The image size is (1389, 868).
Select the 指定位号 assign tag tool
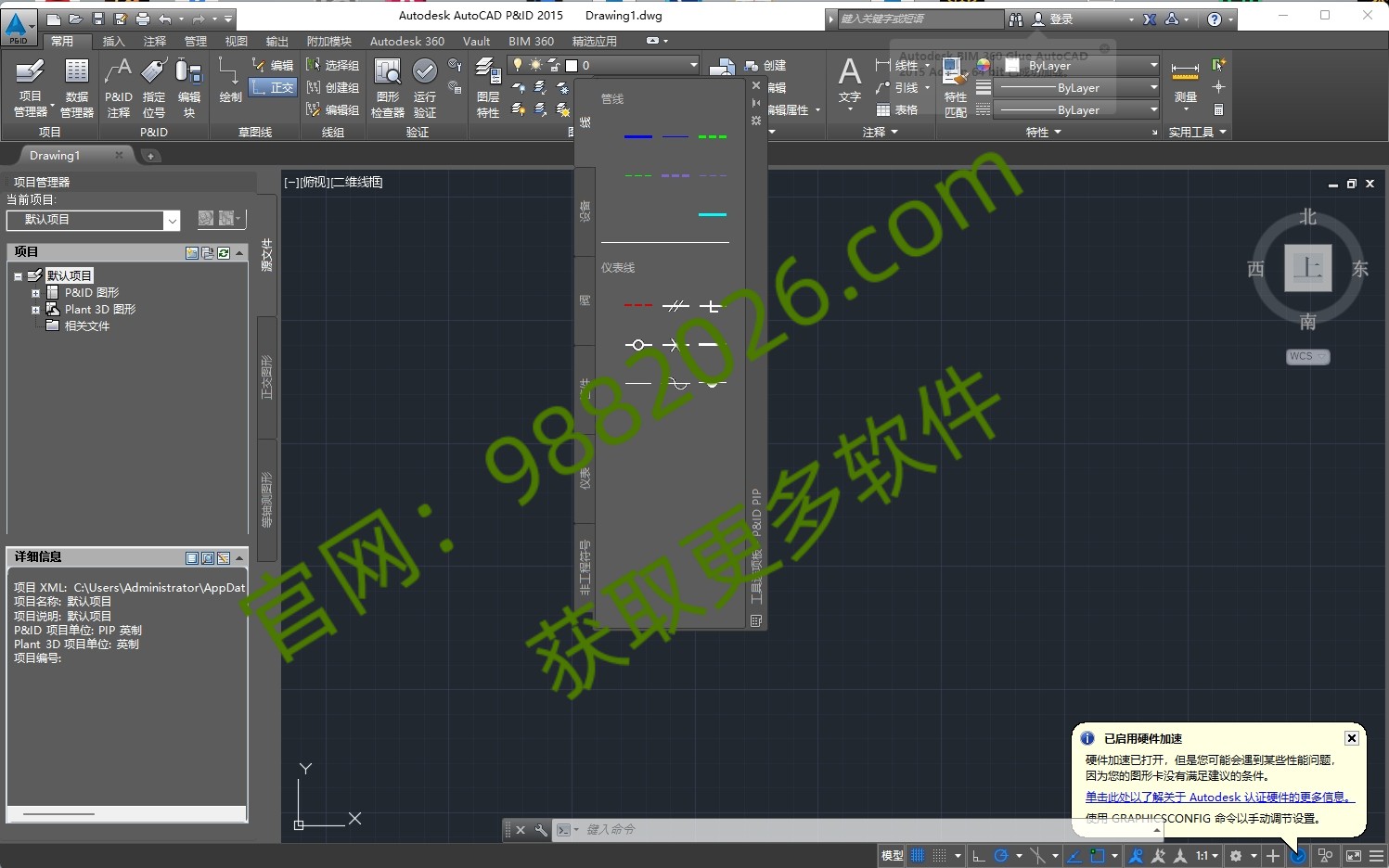154,88
